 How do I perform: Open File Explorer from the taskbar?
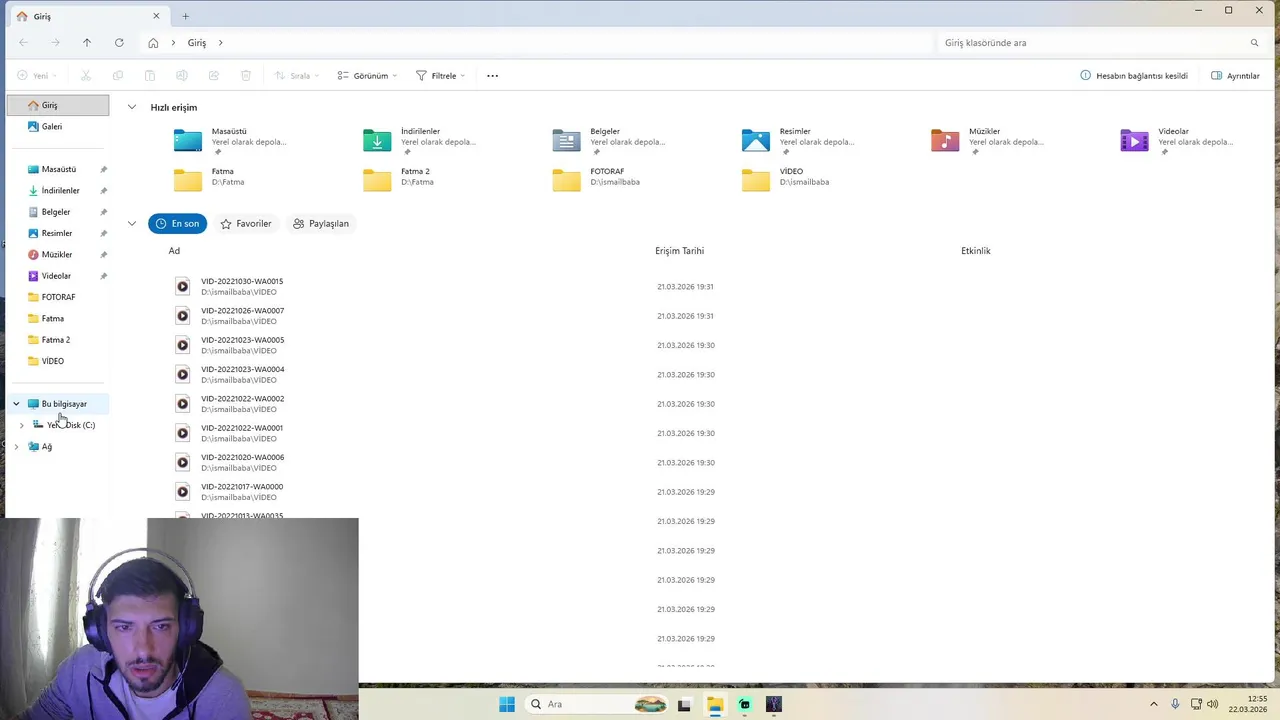tap(714, 704)
